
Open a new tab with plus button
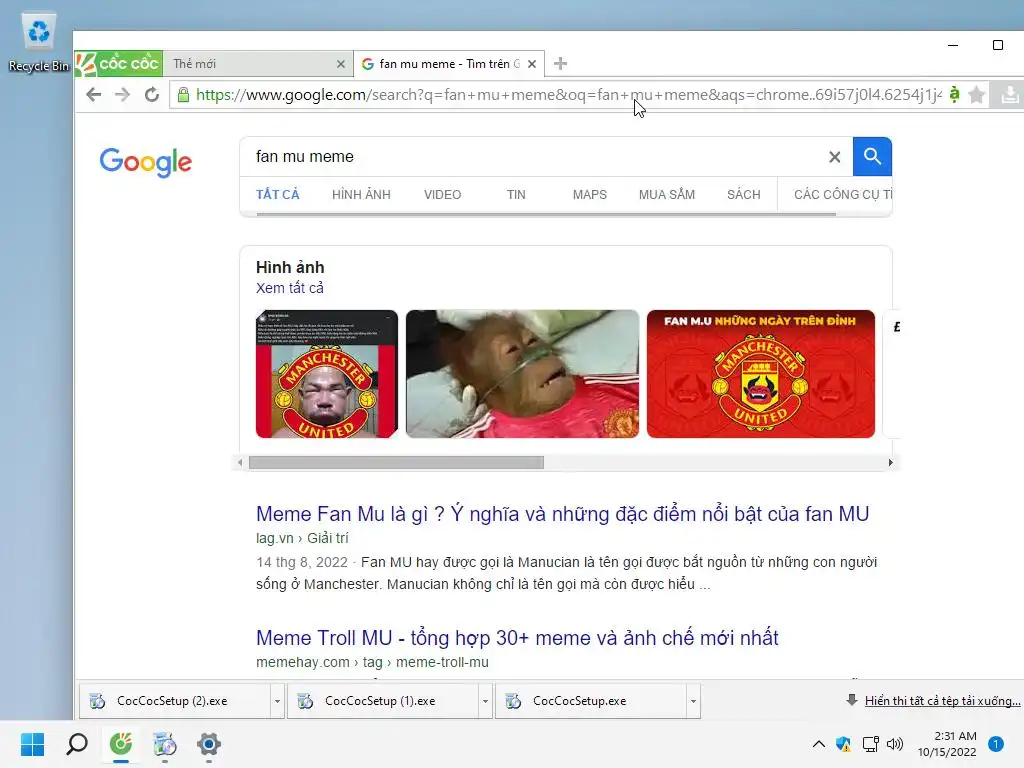[x=560, y=63]
